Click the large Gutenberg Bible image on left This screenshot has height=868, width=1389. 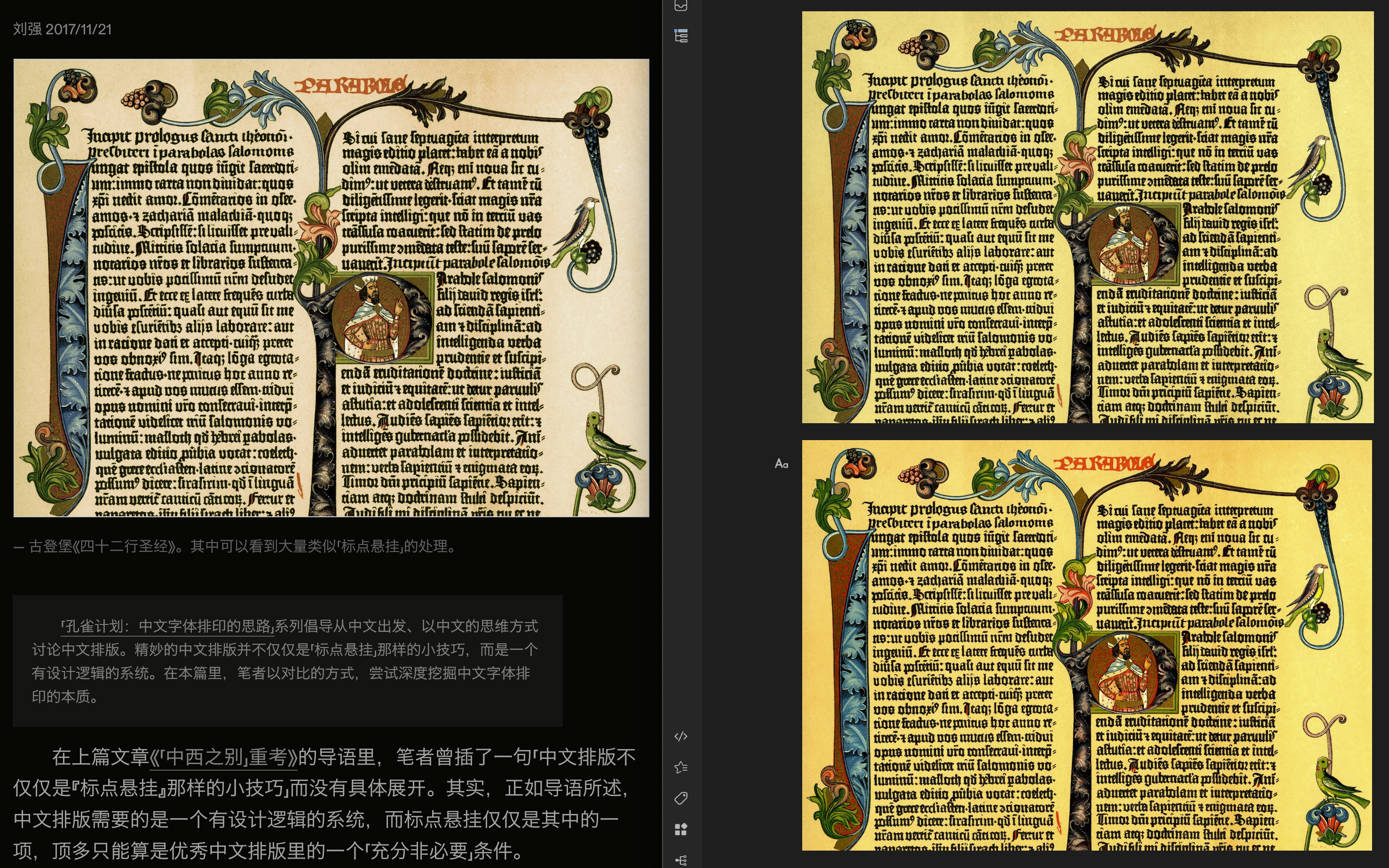pos(331,287)
